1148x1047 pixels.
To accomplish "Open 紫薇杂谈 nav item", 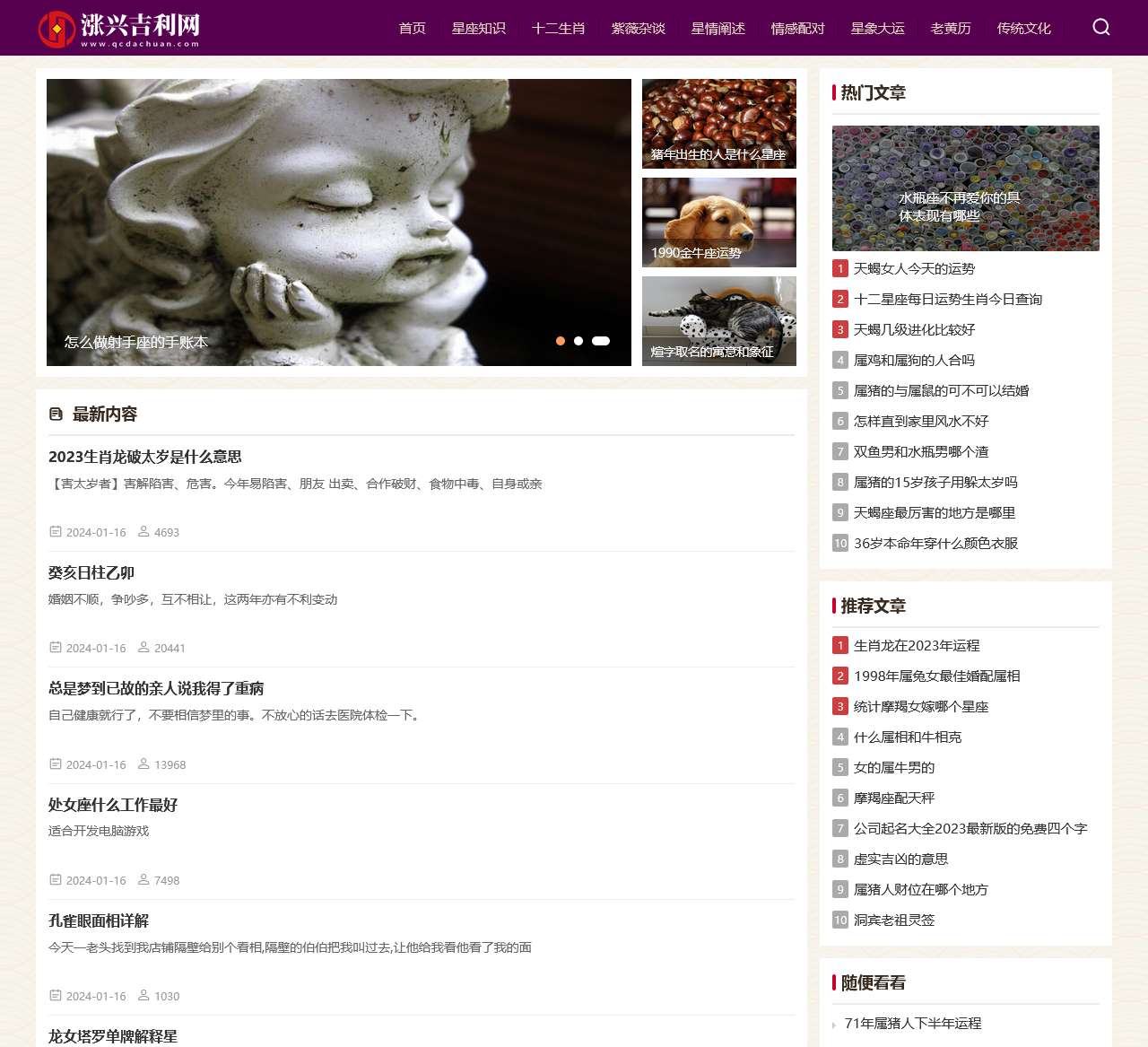I will 639,28.
